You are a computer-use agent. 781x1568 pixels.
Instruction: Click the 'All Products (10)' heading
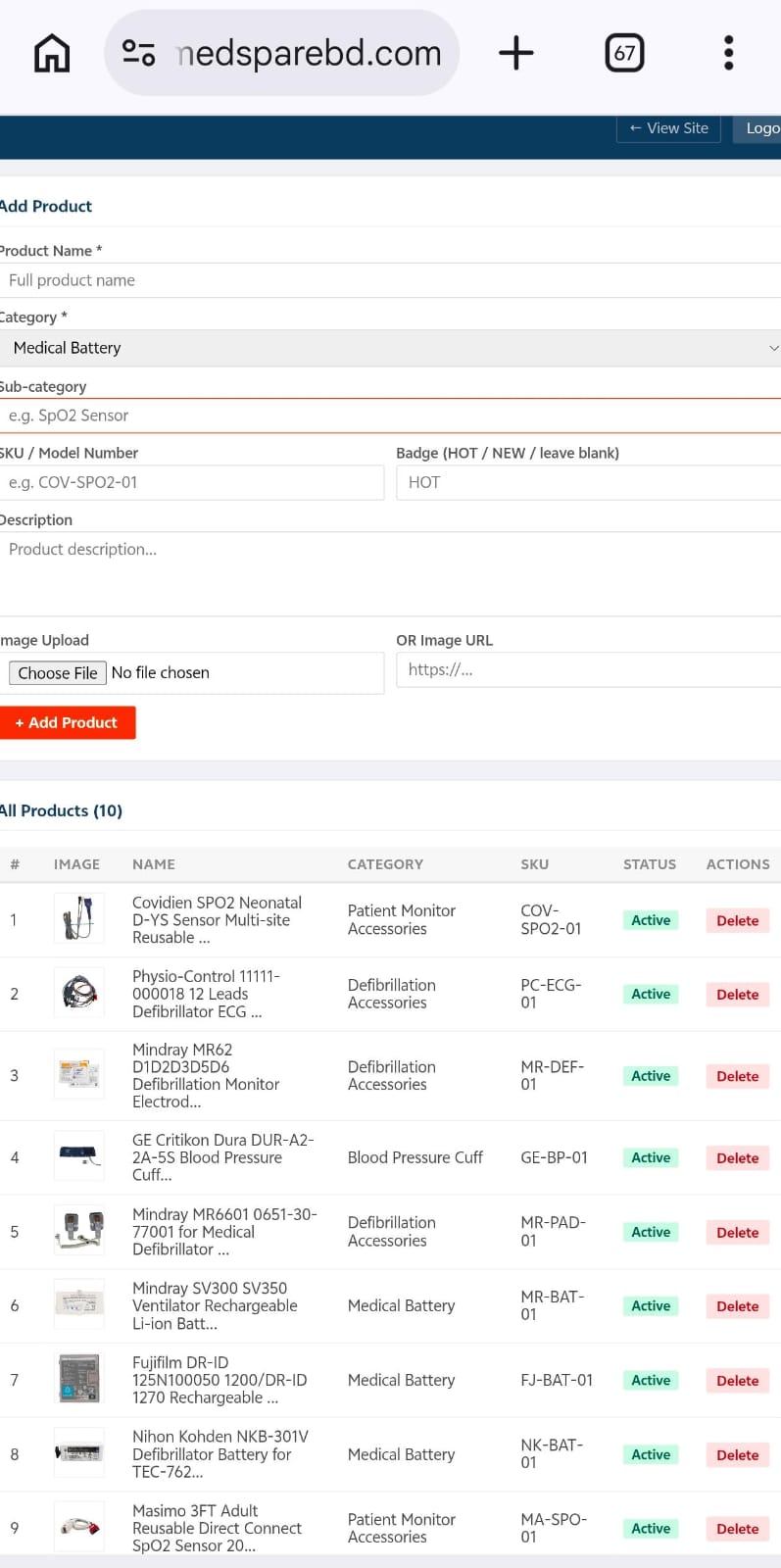pos(61,810)
